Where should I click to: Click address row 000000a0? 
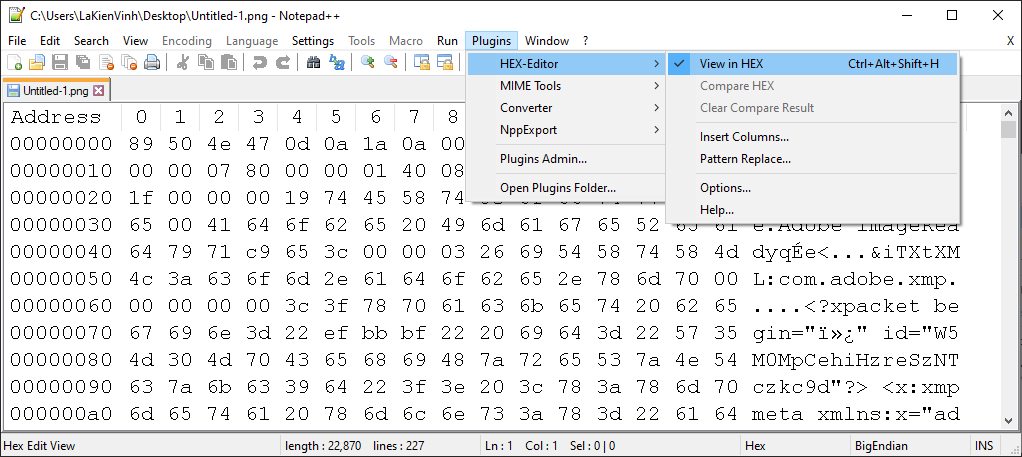(x=61, y=413)
